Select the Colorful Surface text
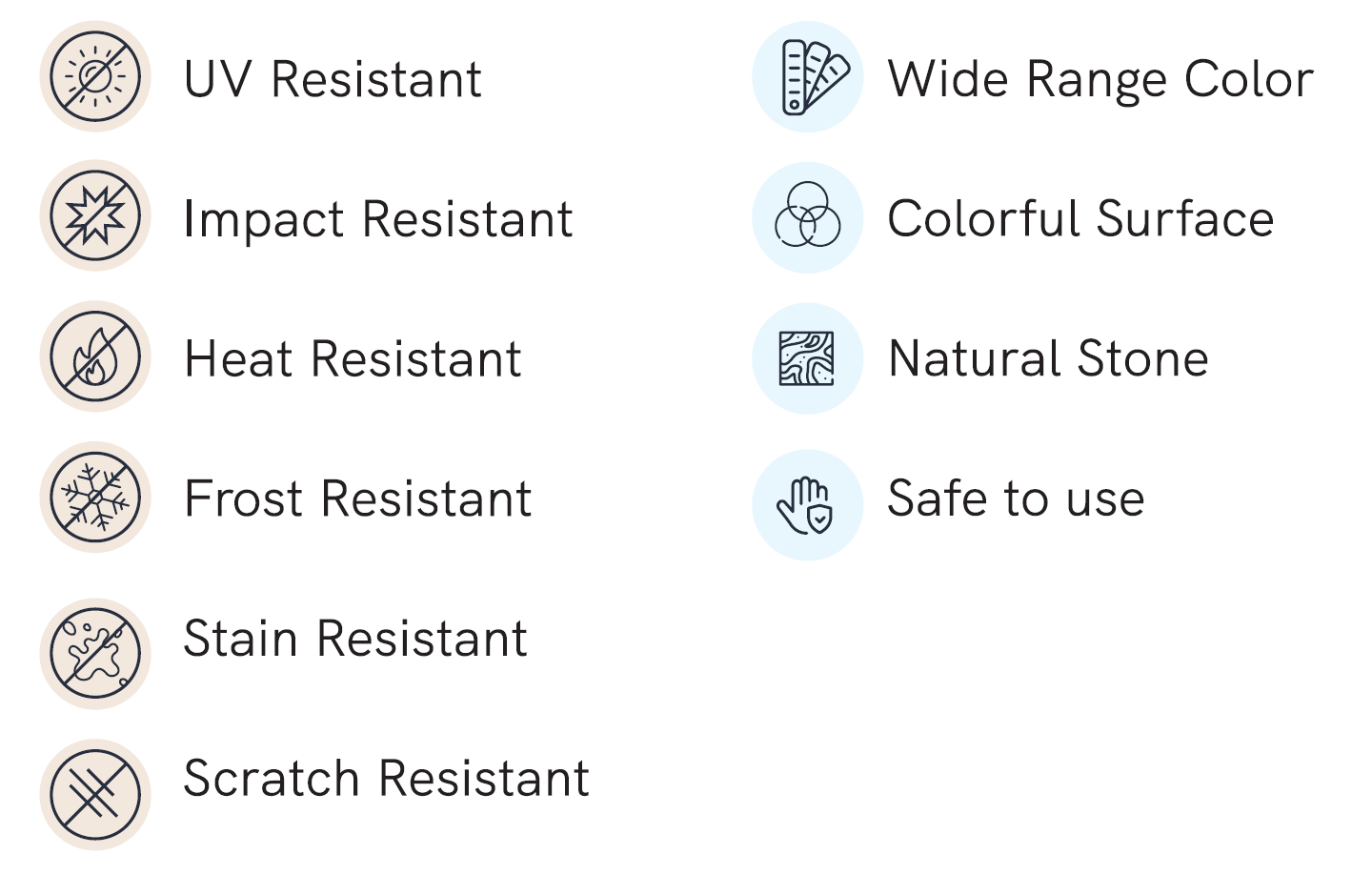1372x875 pixels. point(1081,218)
